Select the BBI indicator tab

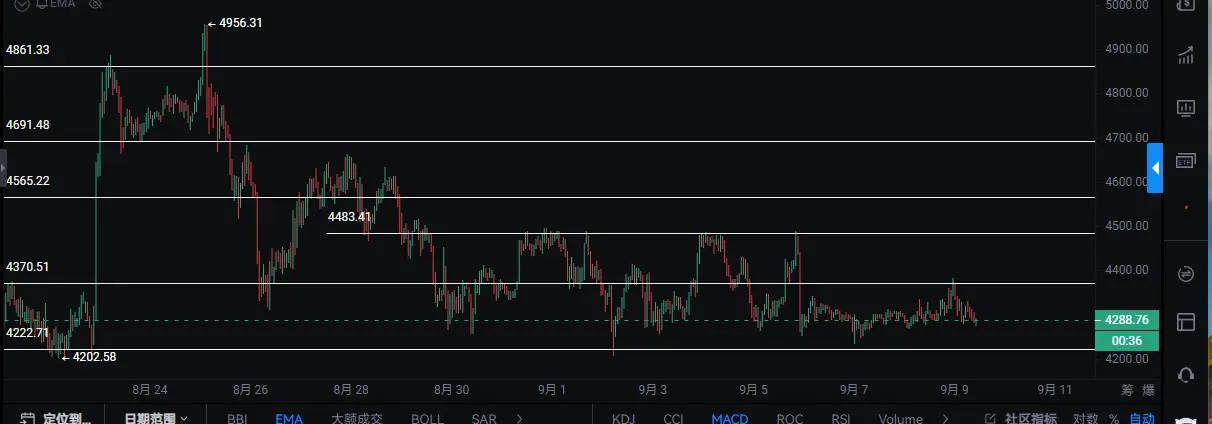(237, 418)
